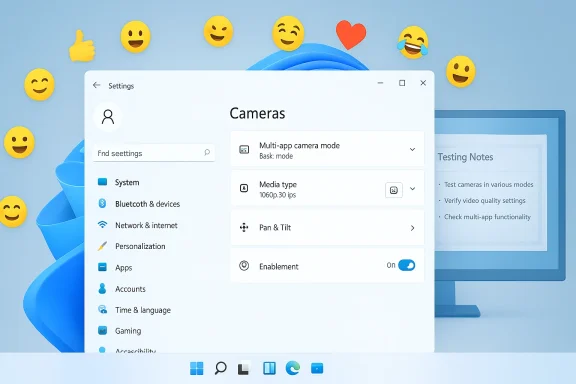Open taskbar Search
576x384 pixels.
point(220,368)
